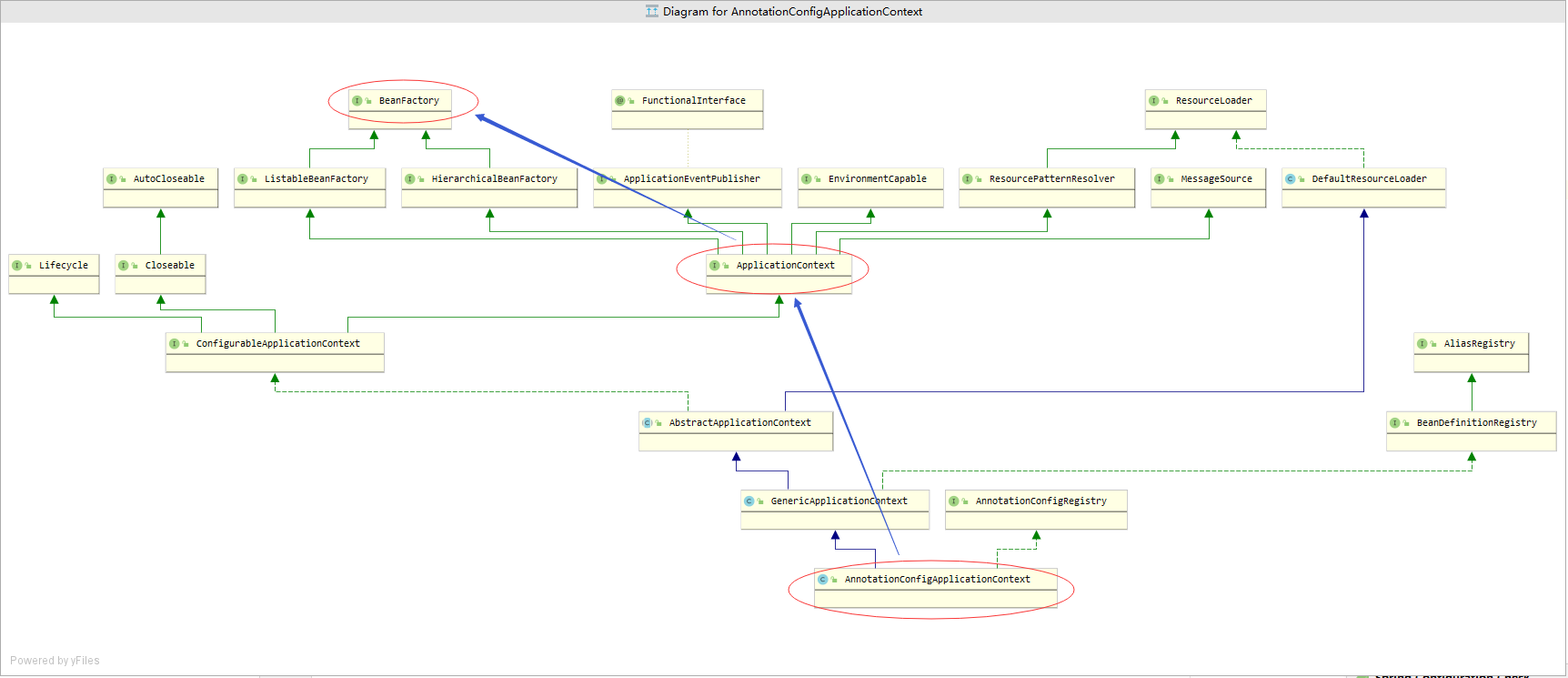Select the ResourcePatternResolver node label
Image resolution: width=1568 pixels, height=678 pixels.
[1052, 179]
